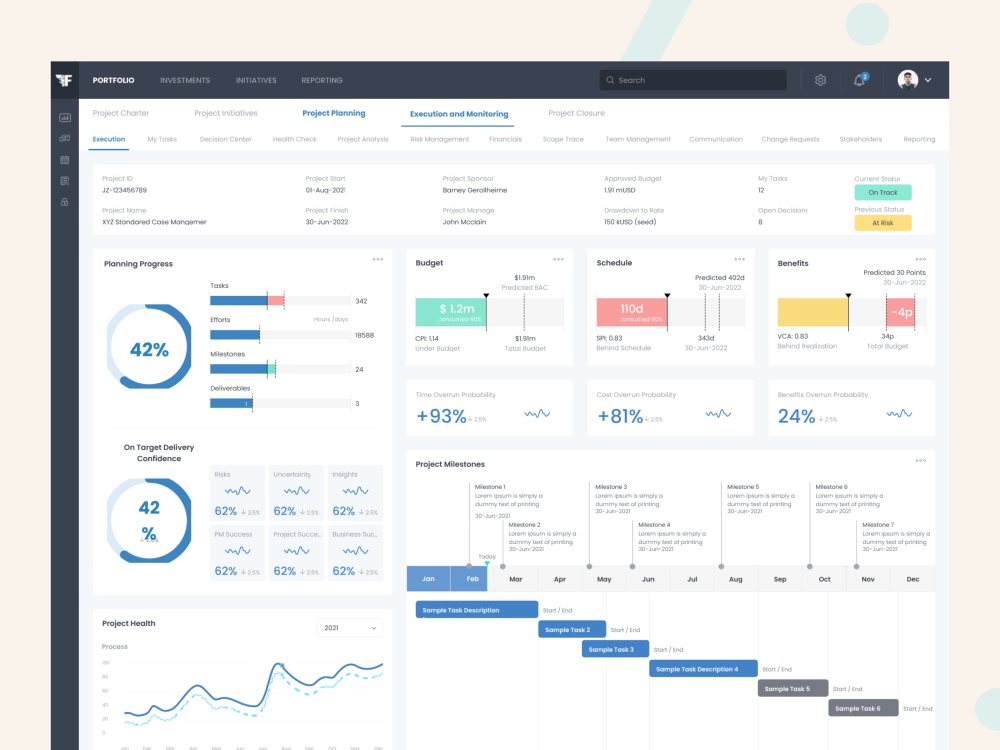Click the 42% planning progress donut
Image resolution: width=1000 pixels, height=750 pixels.
pos(149,348)
